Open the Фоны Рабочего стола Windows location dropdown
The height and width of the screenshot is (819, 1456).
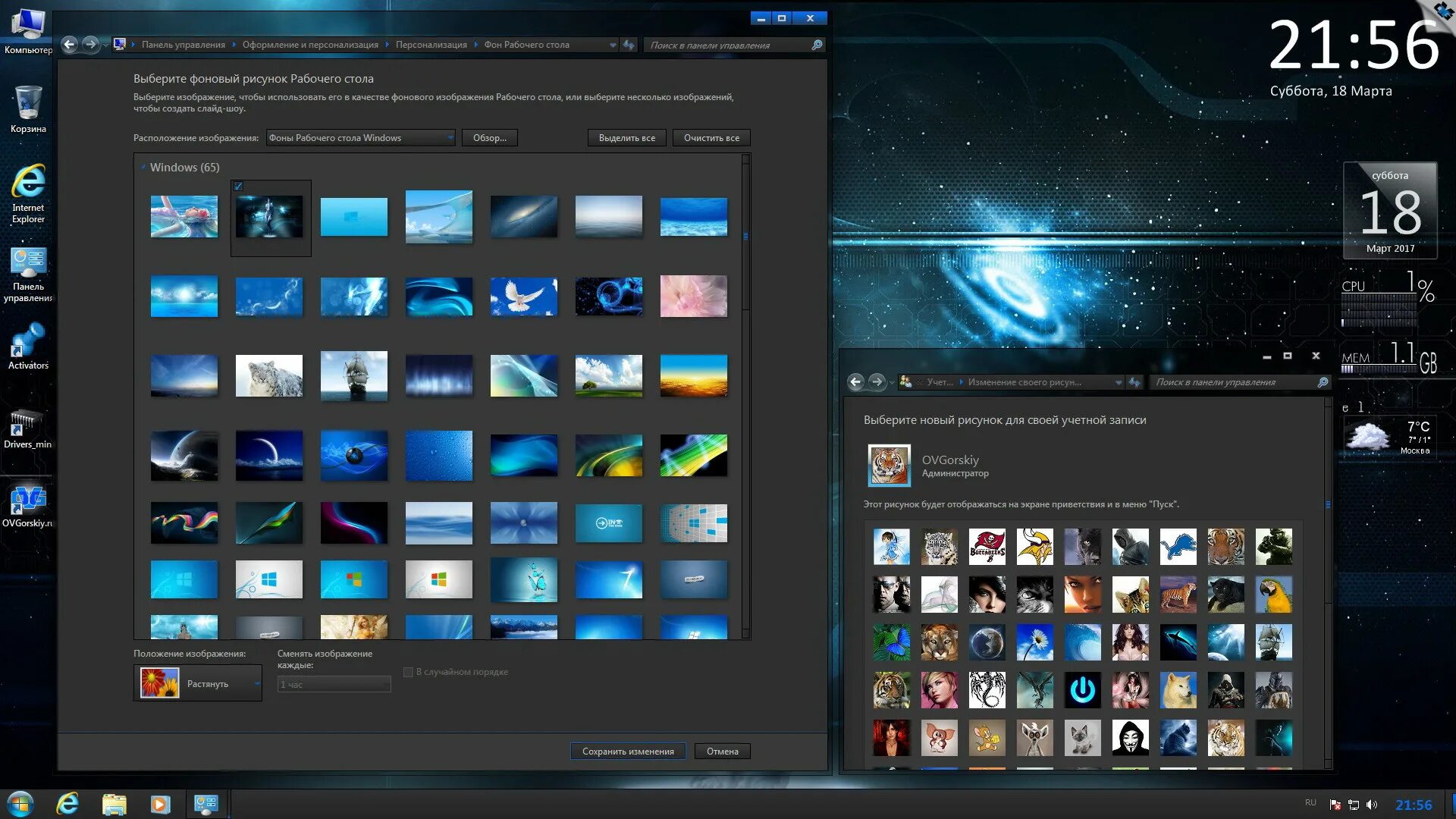359,137
